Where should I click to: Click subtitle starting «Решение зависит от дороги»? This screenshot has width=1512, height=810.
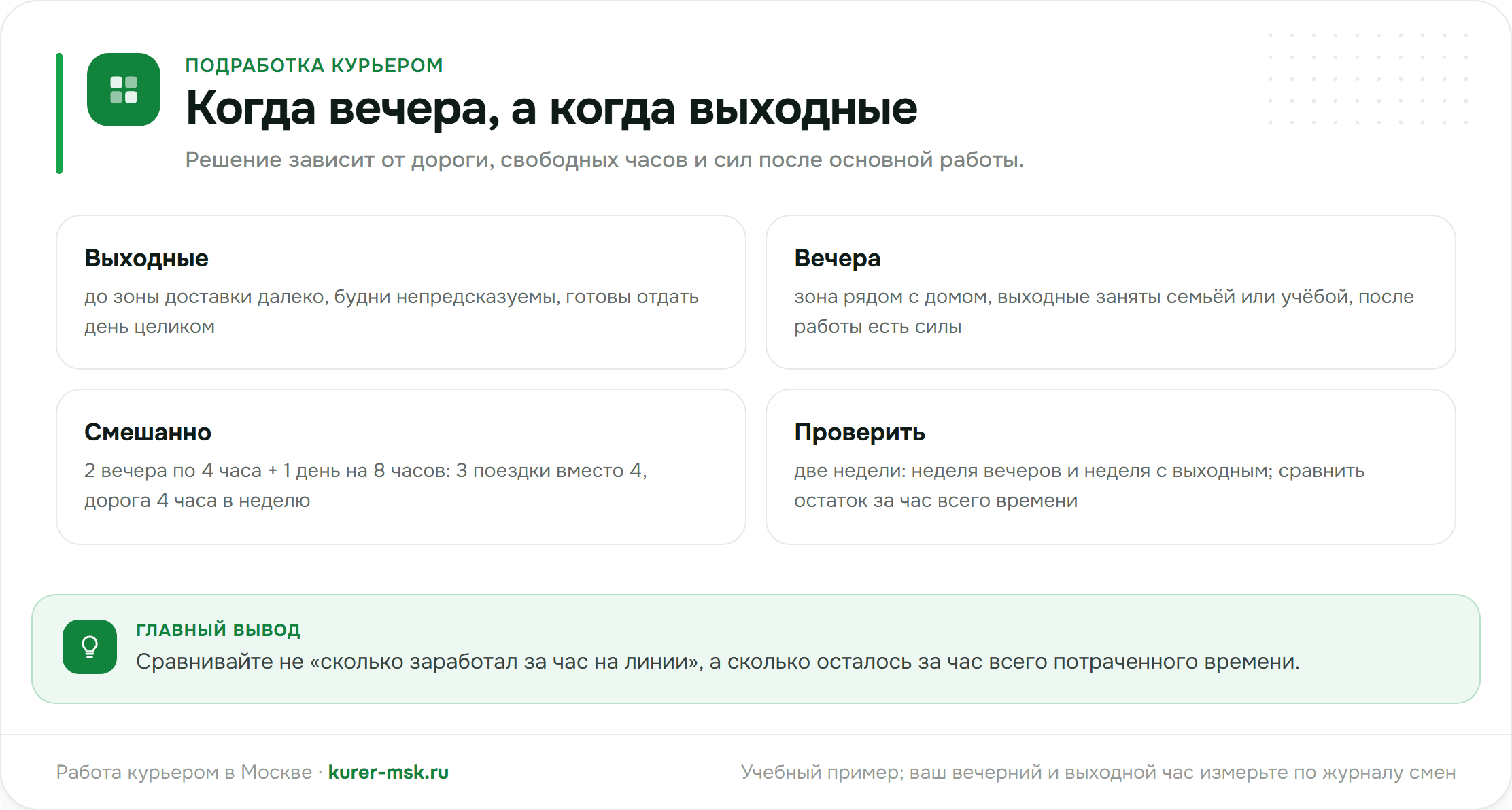pyautogui.click(x=604, y=160)
